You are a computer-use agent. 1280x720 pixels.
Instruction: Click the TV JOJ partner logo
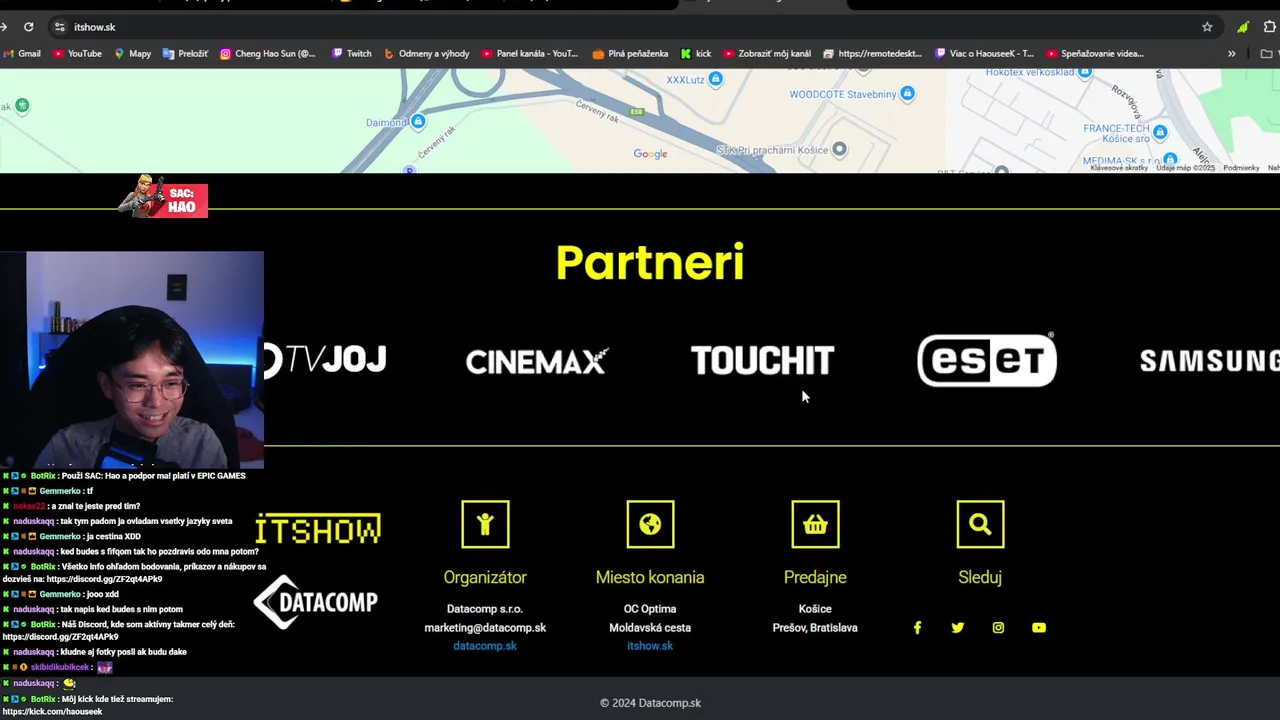326,360
